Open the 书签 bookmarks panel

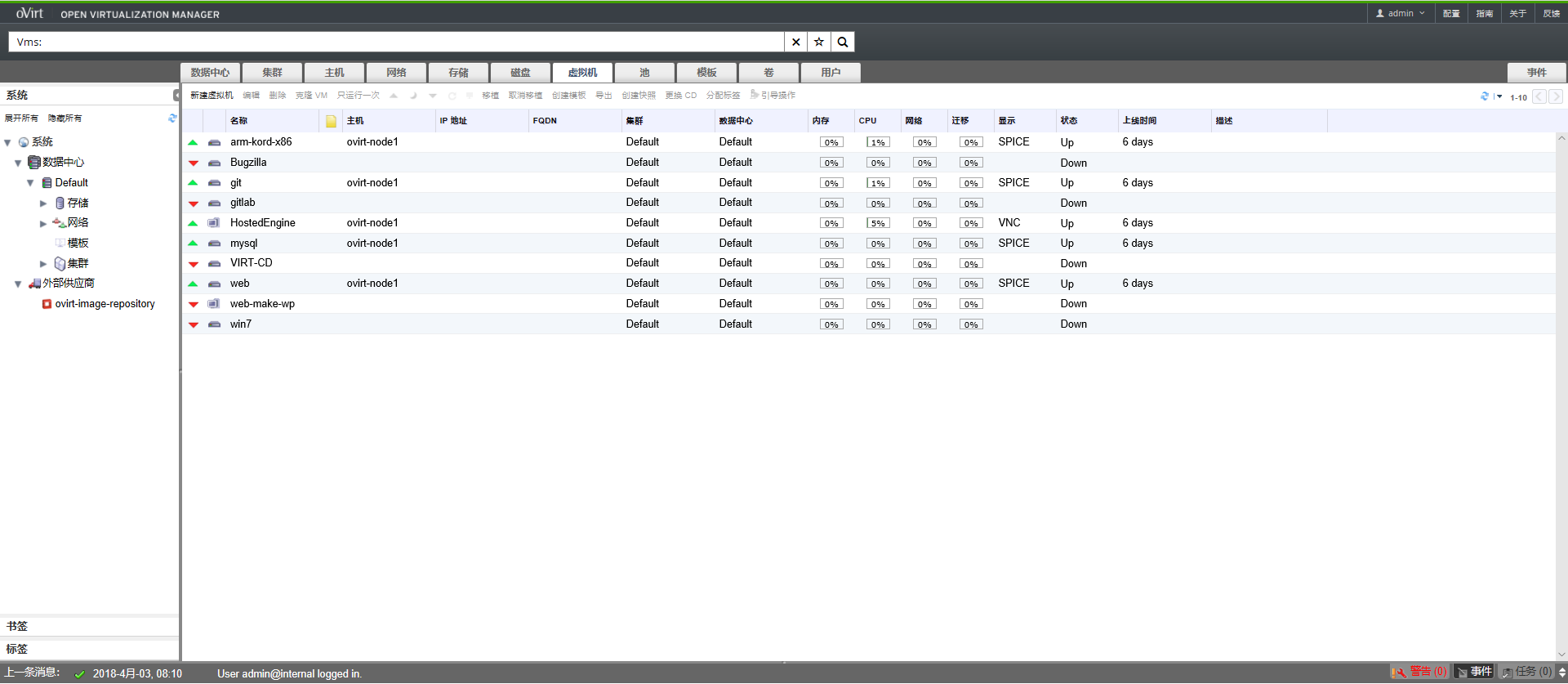pos(90,626)
